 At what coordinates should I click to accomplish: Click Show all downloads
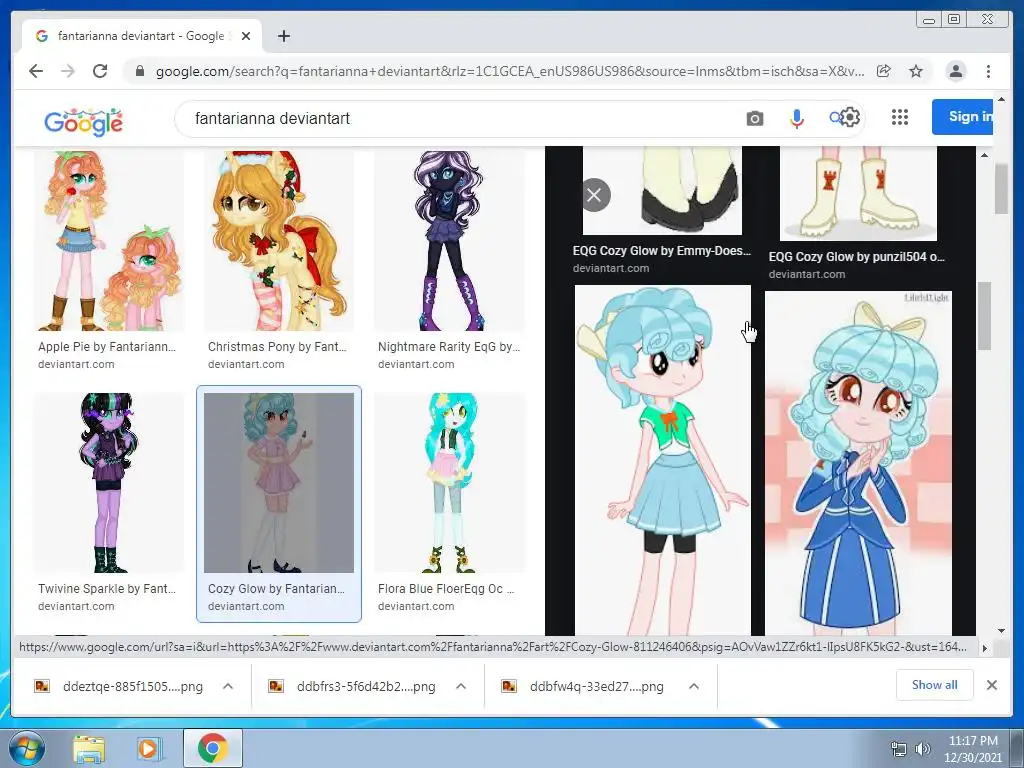pyautogui.click(x=935, y=685)
